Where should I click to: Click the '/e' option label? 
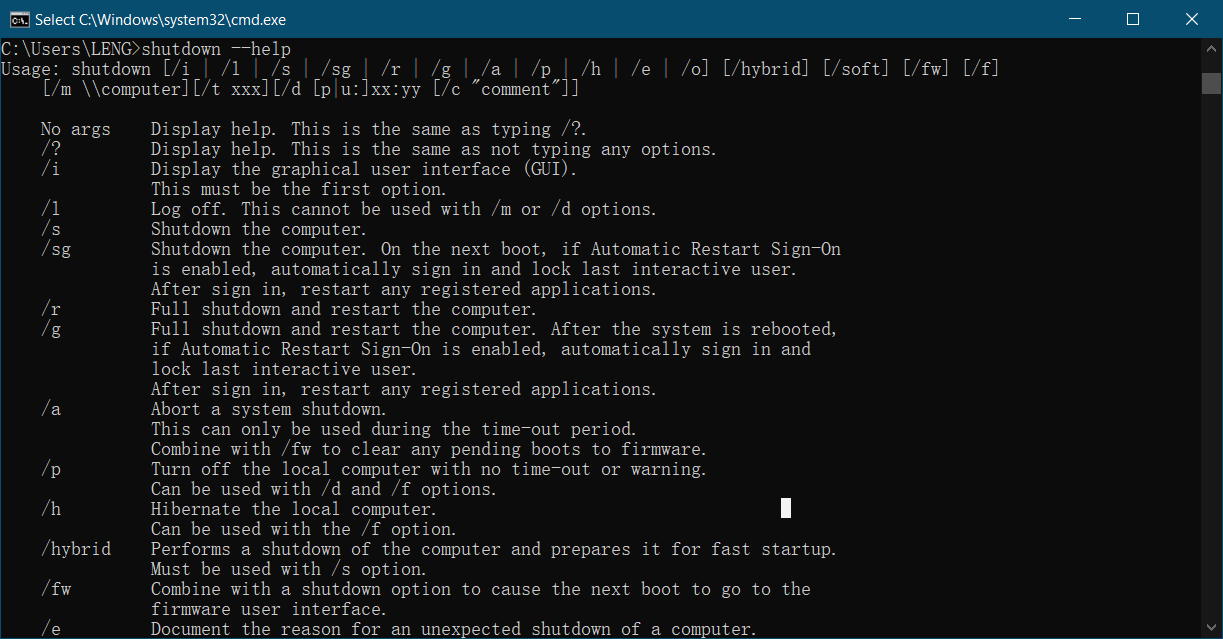click(51, 629)
